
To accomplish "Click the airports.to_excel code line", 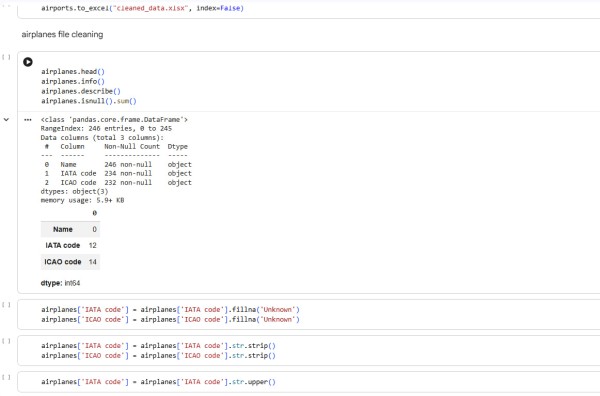I will pyautogui.click(x=142, y=8).
